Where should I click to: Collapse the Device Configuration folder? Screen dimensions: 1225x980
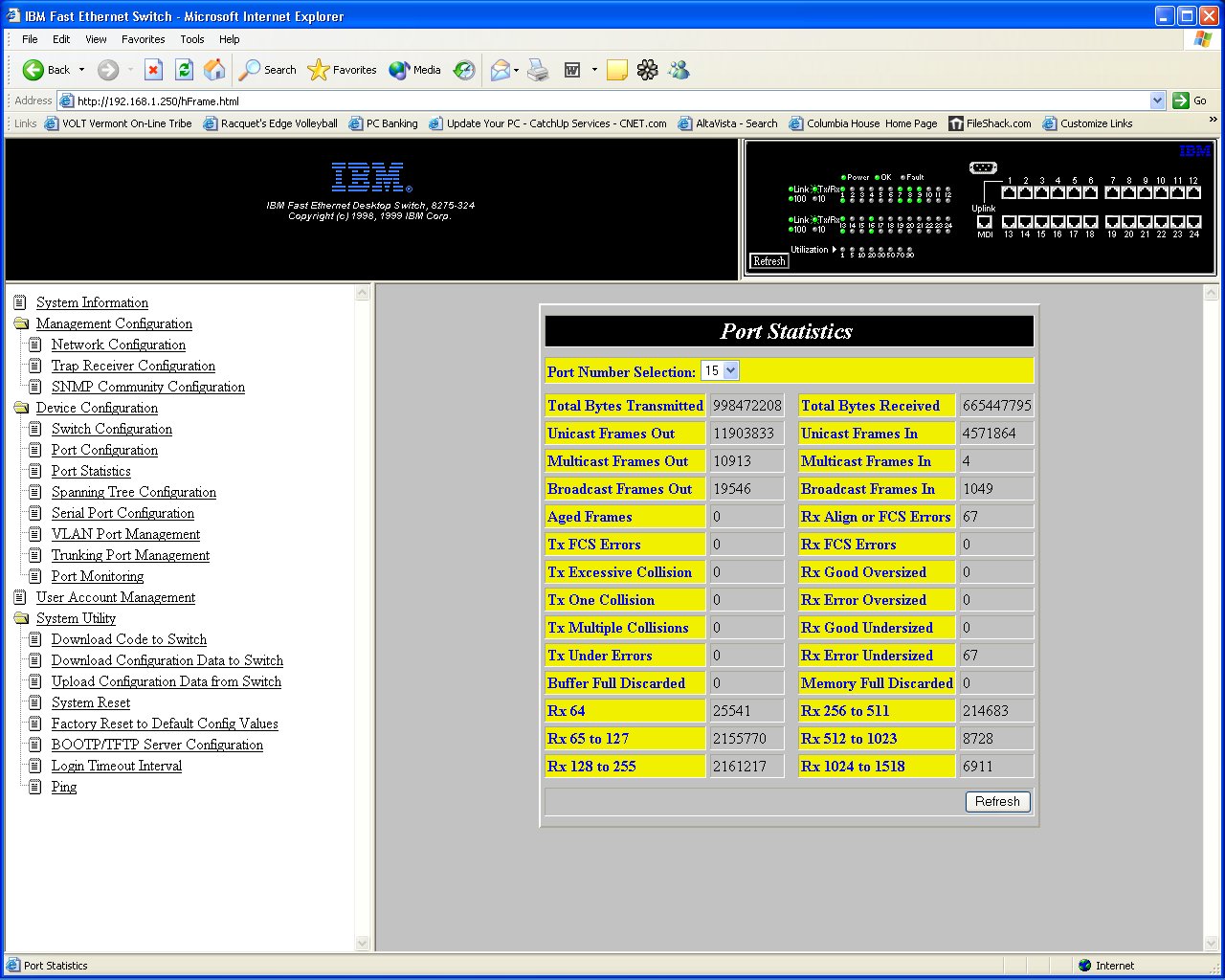pos(21,408)
